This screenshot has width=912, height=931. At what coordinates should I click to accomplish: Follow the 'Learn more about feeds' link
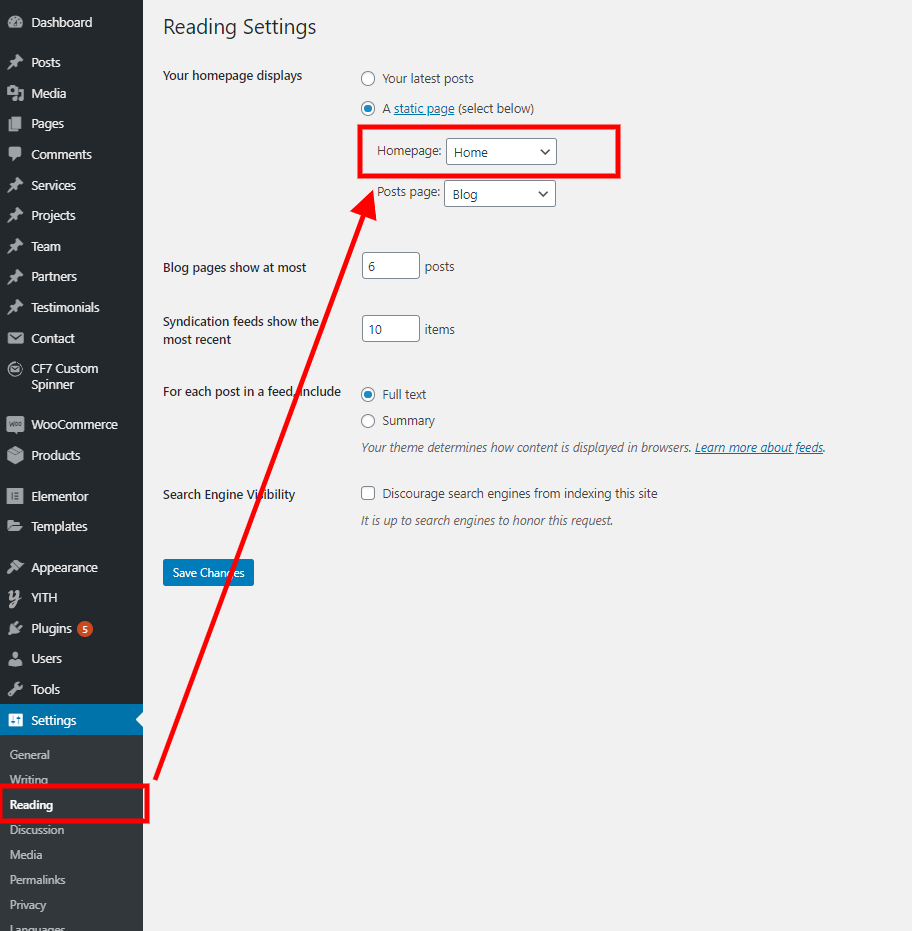click(759, 448)
